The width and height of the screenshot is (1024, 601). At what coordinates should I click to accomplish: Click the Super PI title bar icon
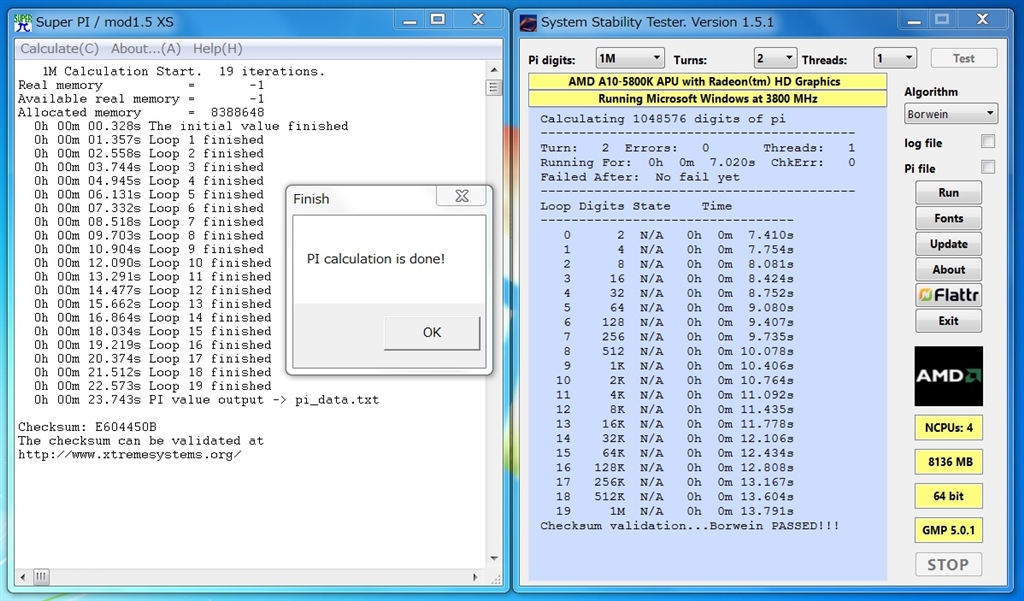[22, 22]
